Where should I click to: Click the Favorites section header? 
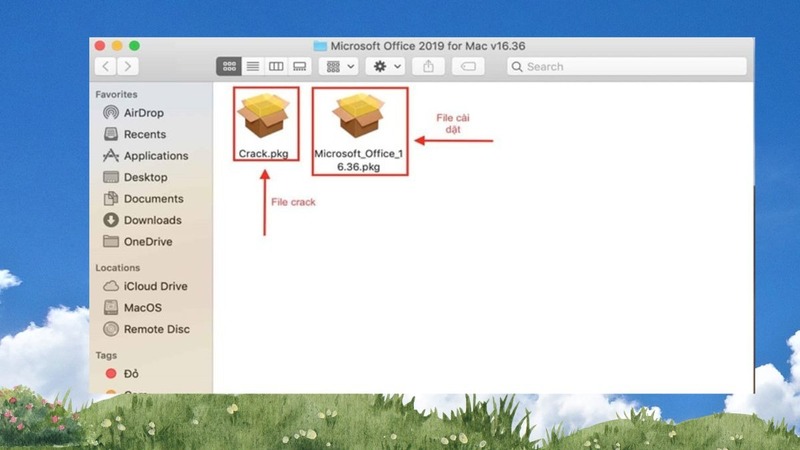[x=116, y=94]
